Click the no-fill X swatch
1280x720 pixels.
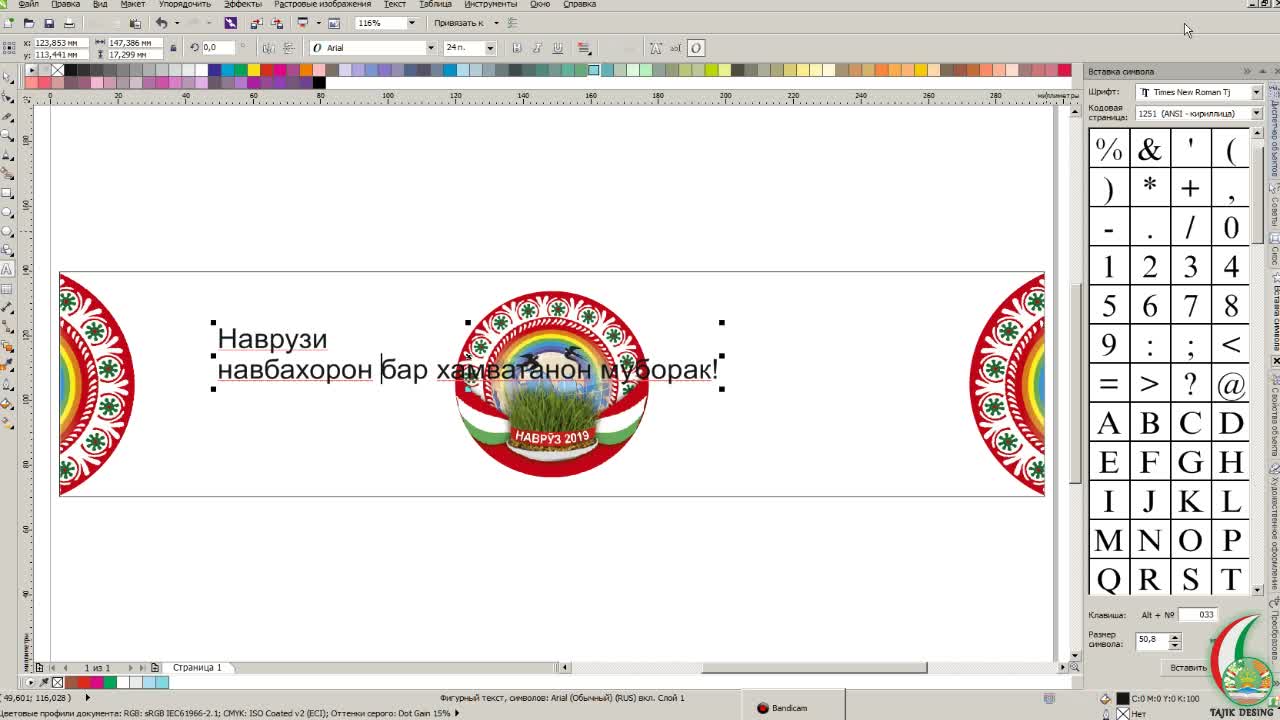pos(57,70)
